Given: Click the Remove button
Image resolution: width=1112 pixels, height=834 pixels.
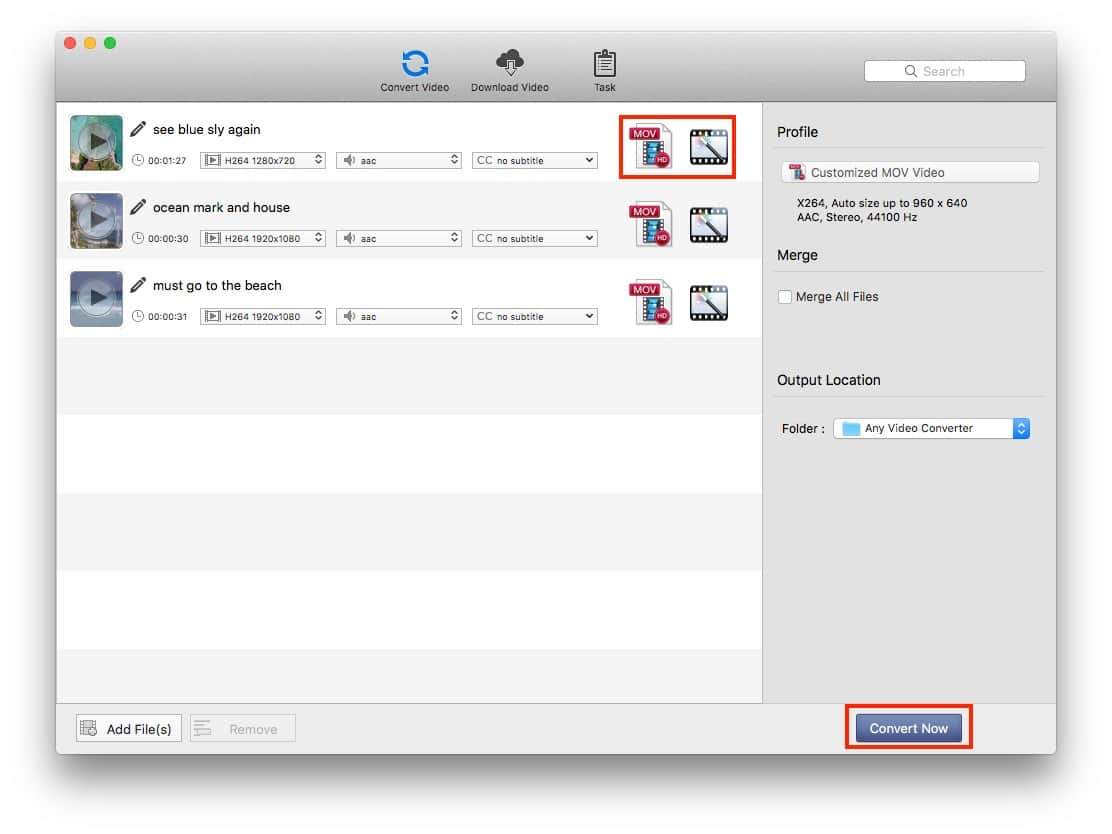Looking at the screenshot, I should tap(243, 728).
